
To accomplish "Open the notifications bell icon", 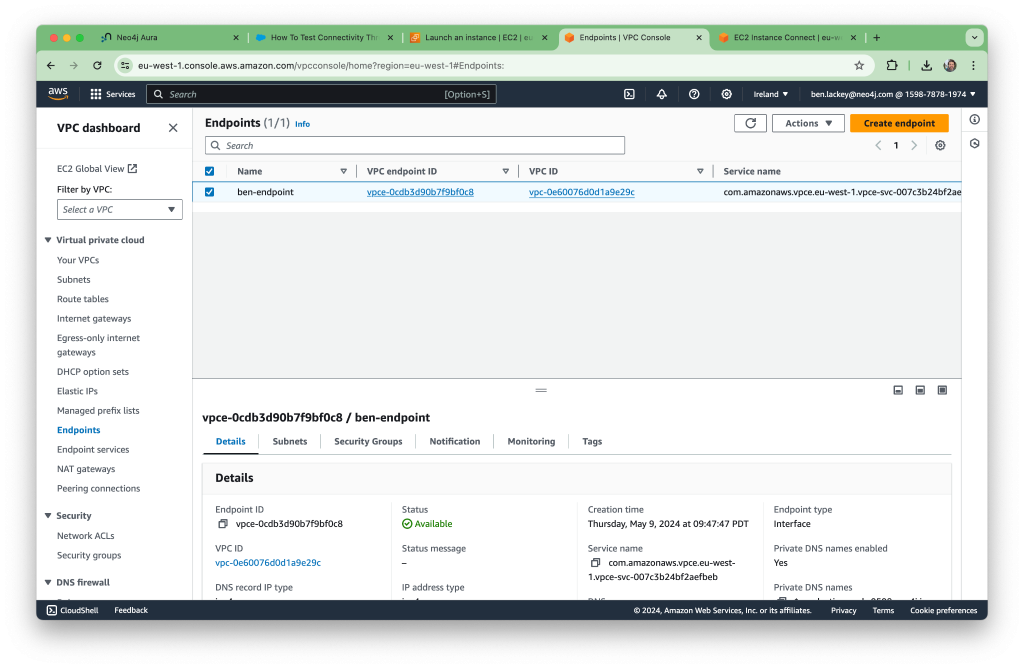I will pos(661,94).
